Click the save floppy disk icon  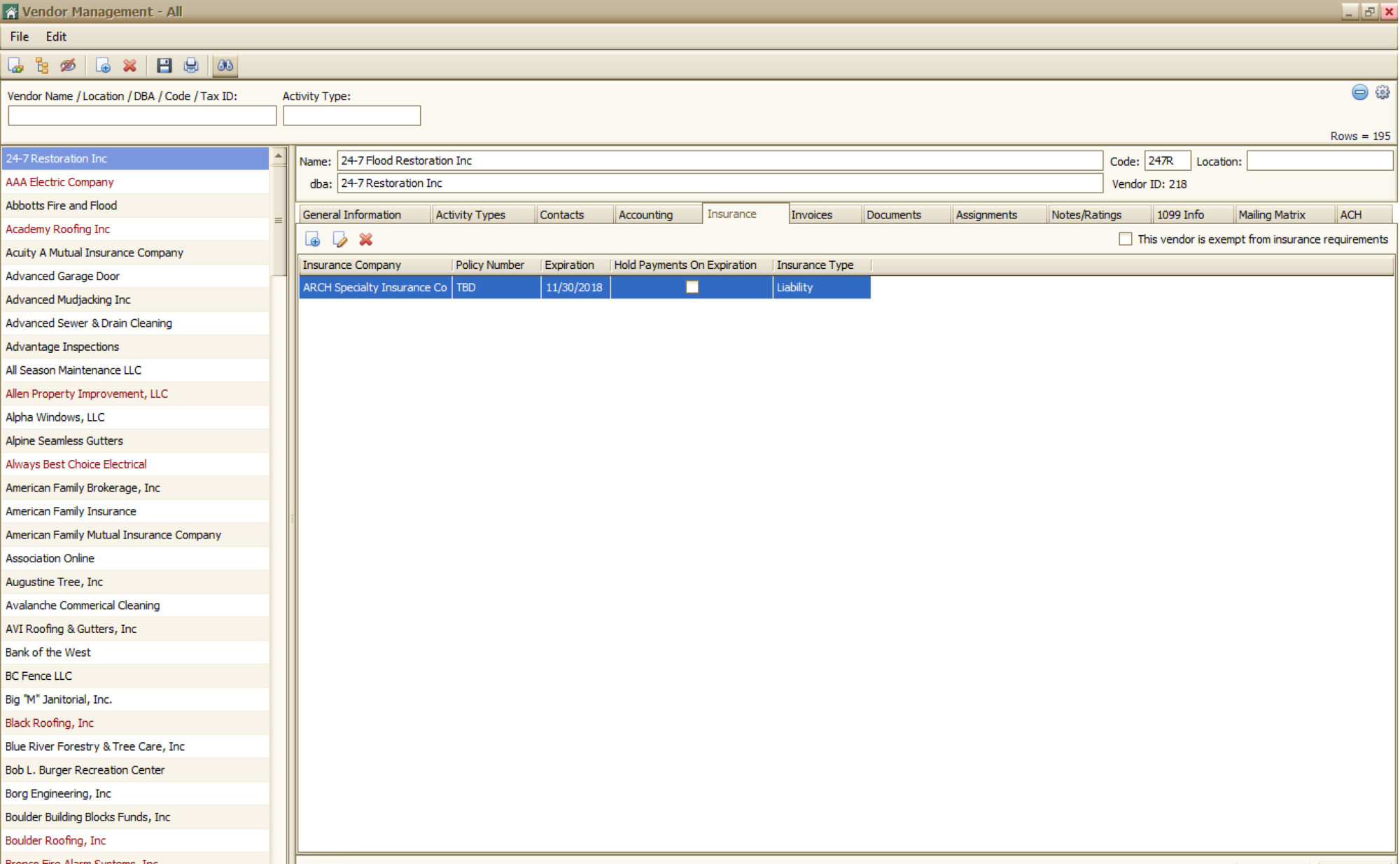[164, 66]
